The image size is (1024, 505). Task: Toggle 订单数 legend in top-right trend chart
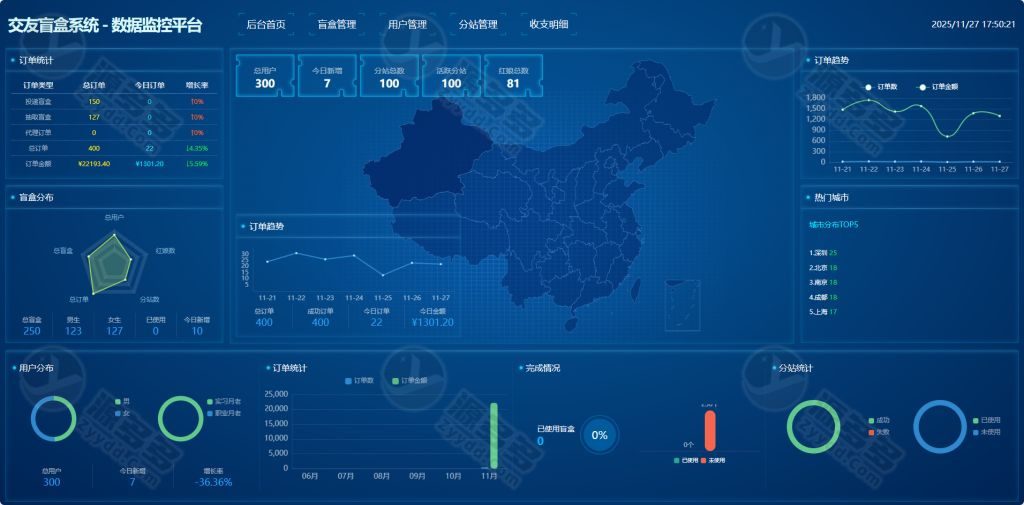[881, 87]
